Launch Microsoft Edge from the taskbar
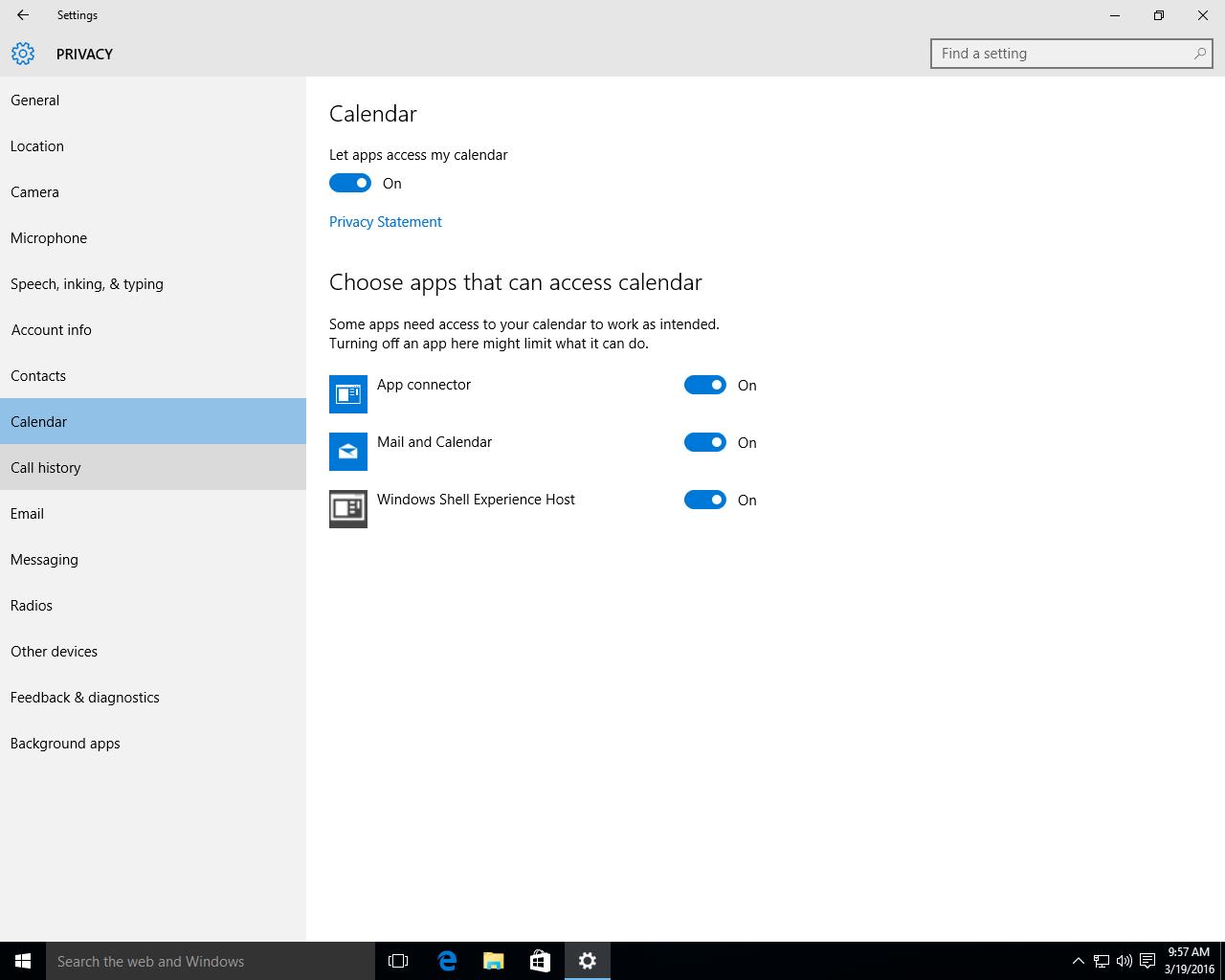The height and width of the screenshot is (980, 1225). [x=447, y=961]
